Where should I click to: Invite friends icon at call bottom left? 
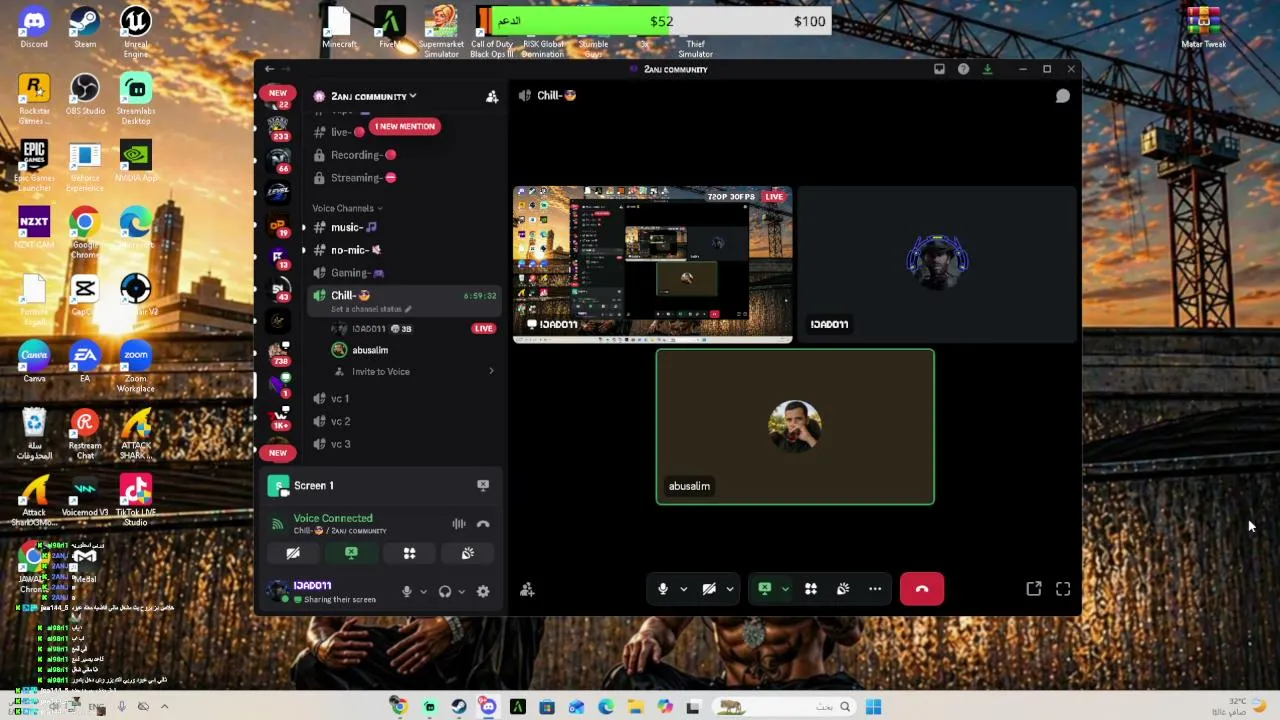pos(527,590)
